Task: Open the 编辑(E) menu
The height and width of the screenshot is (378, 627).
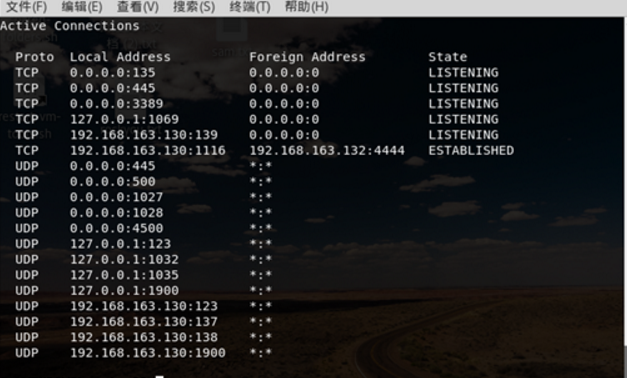Action: [x=82, y=7]
